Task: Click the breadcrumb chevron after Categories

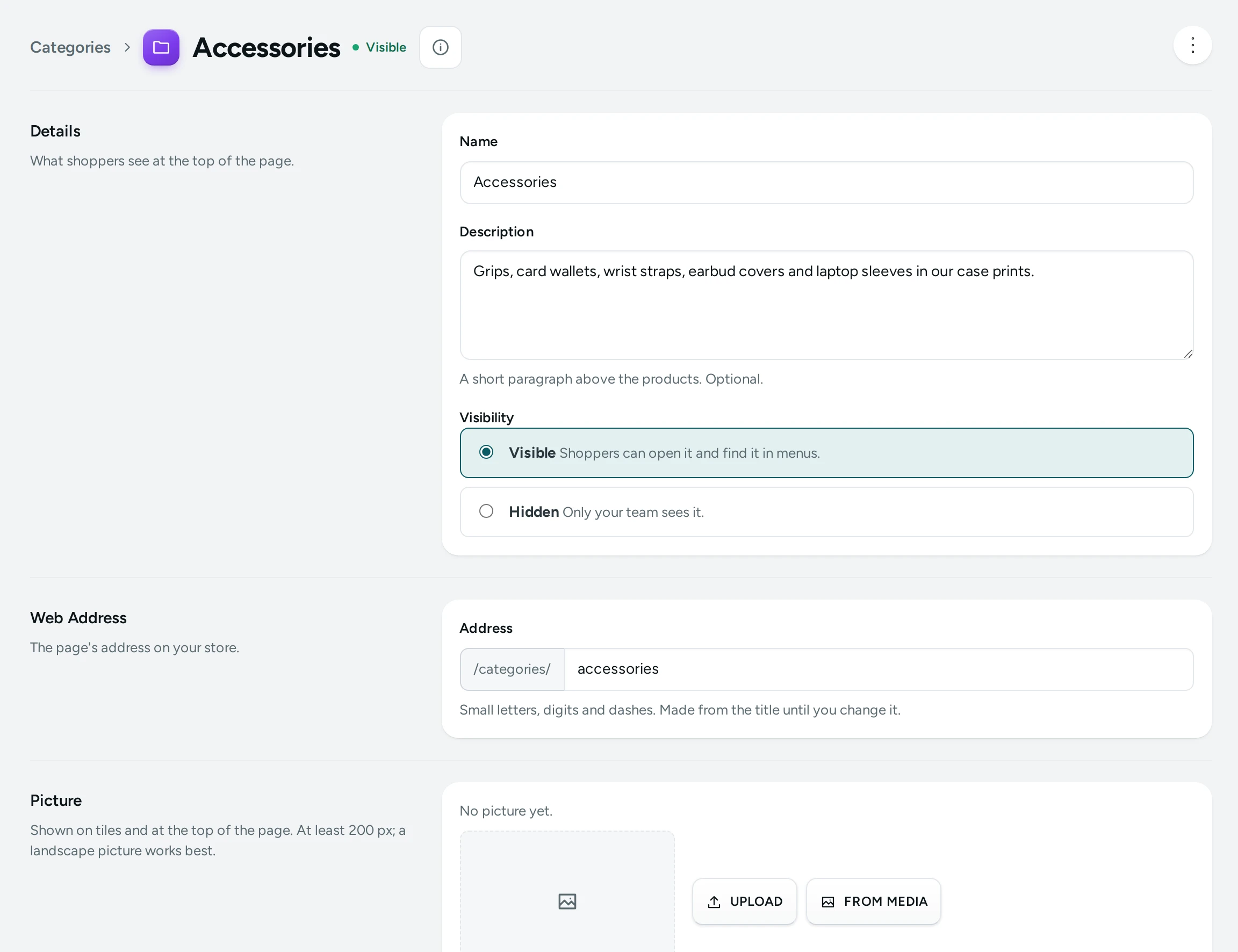Action: point(127,47)
